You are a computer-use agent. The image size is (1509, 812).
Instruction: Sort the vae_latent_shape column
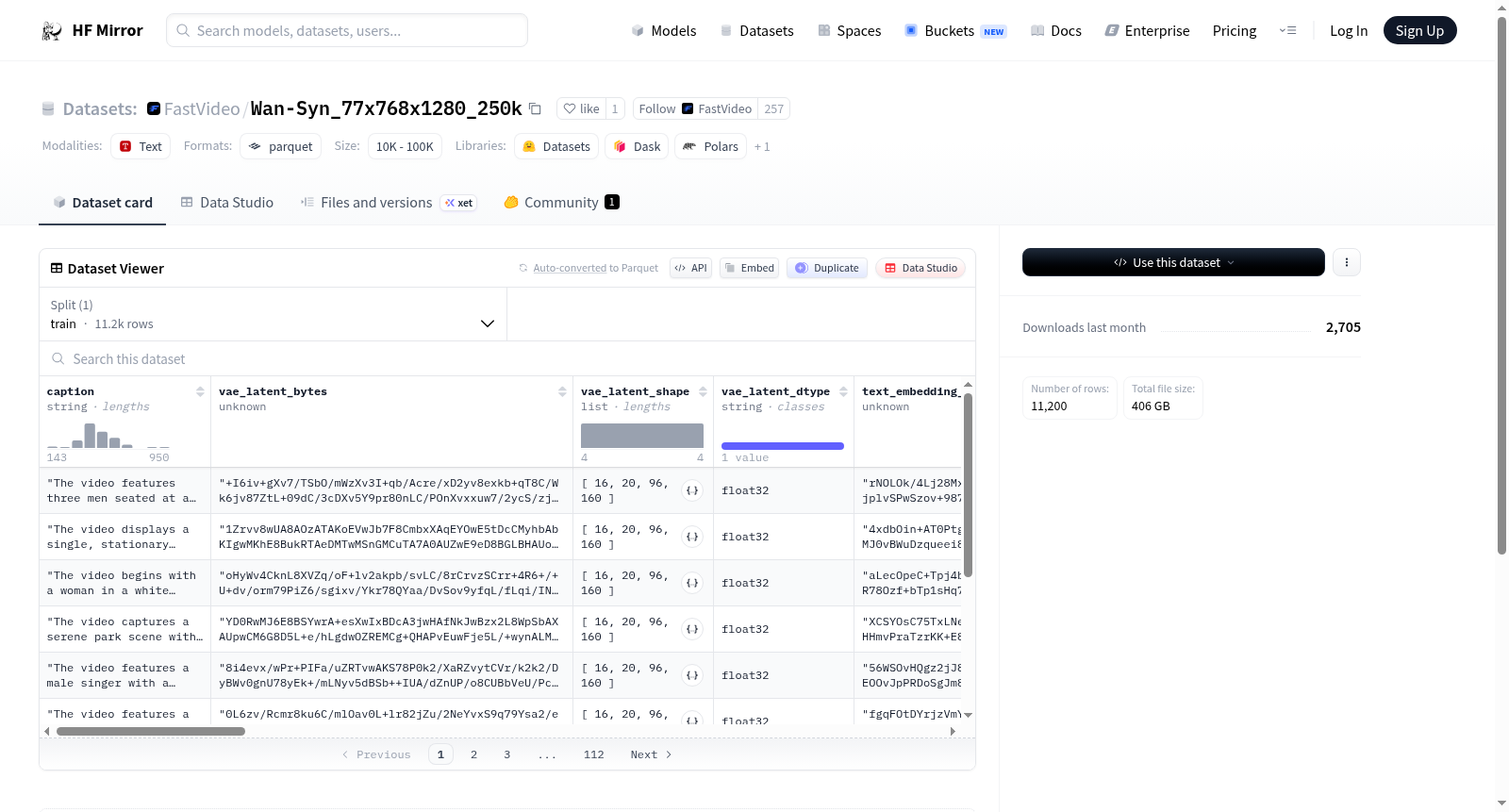(x=703, y=391)
